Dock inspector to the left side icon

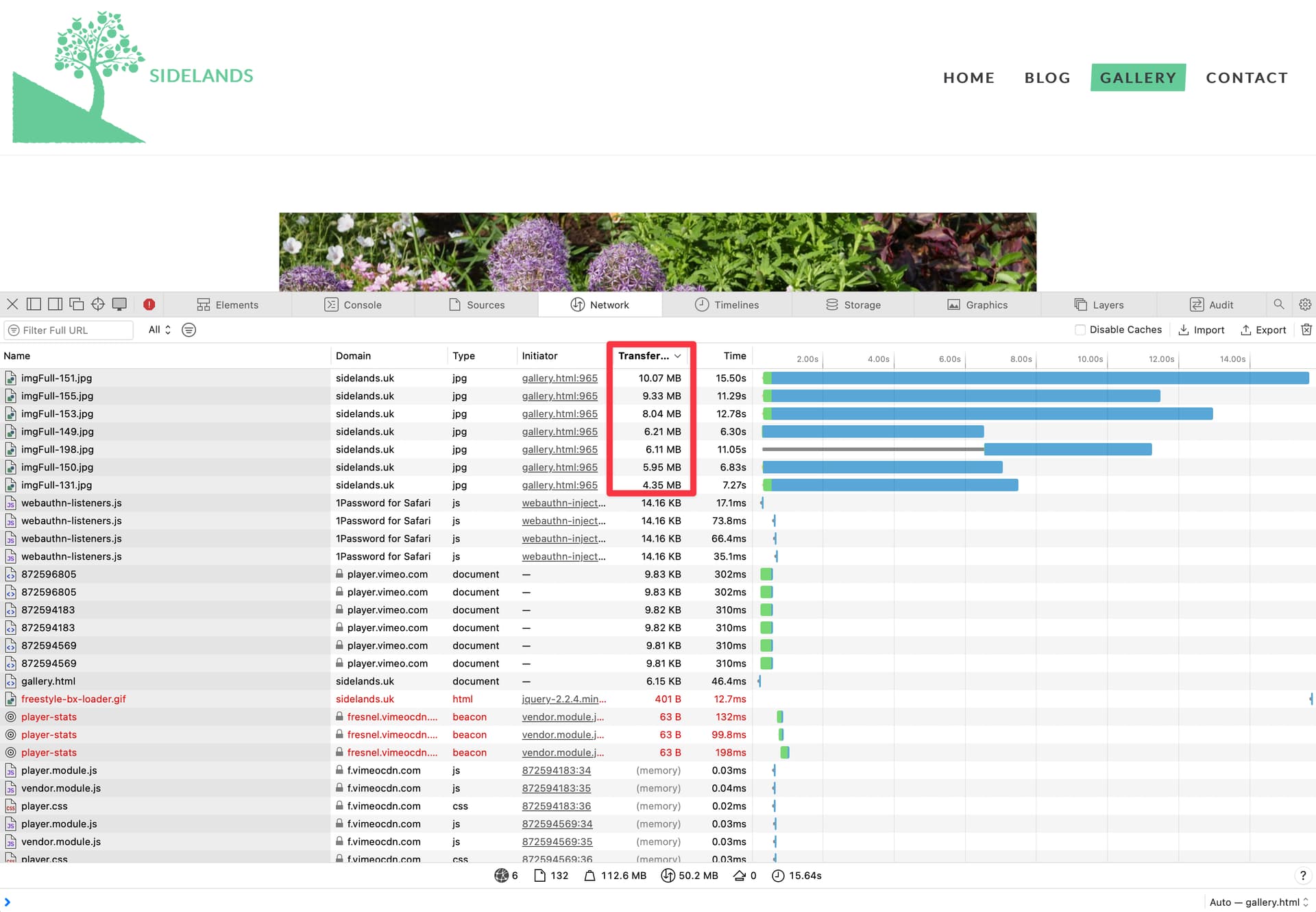[34, 304]
